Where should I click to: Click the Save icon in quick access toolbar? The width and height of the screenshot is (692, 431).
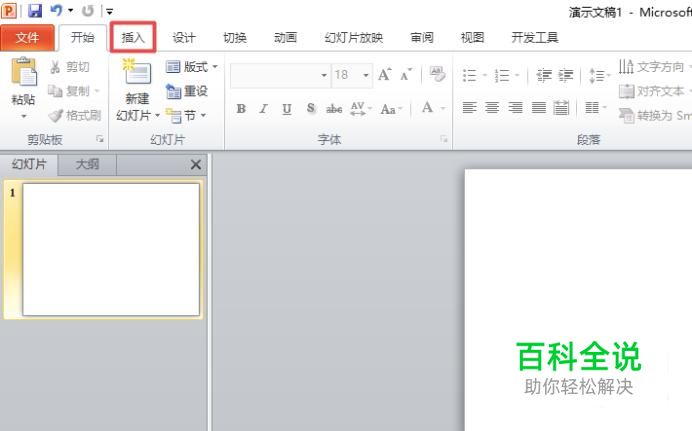pos(34,11)
